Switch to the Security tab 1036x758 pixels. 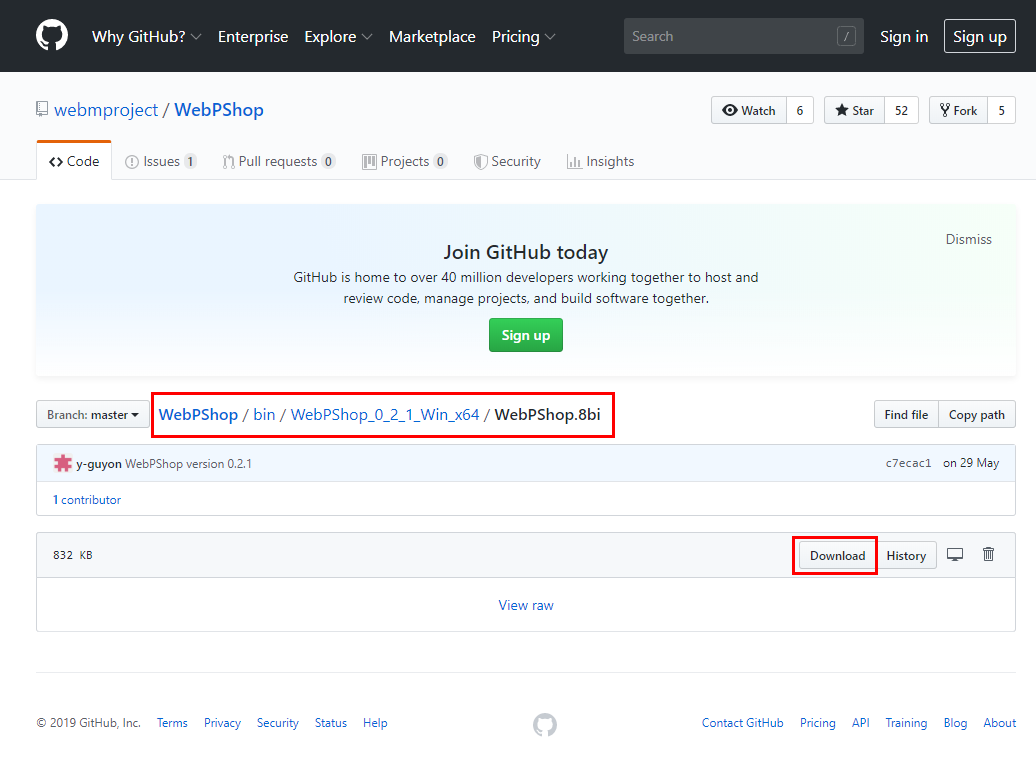click(x=507, y=161)
